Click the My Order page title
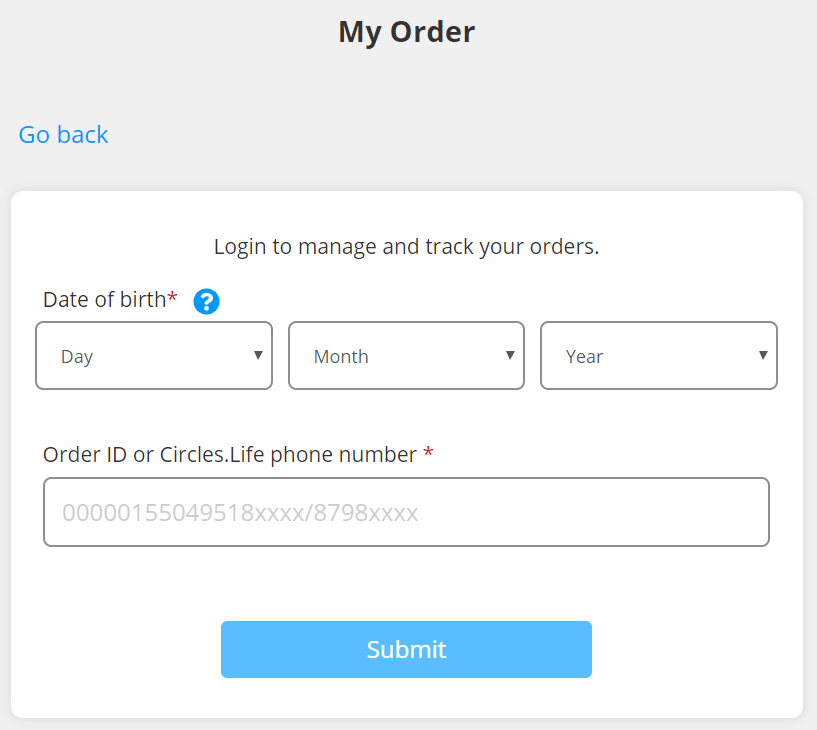 point(406,31)
